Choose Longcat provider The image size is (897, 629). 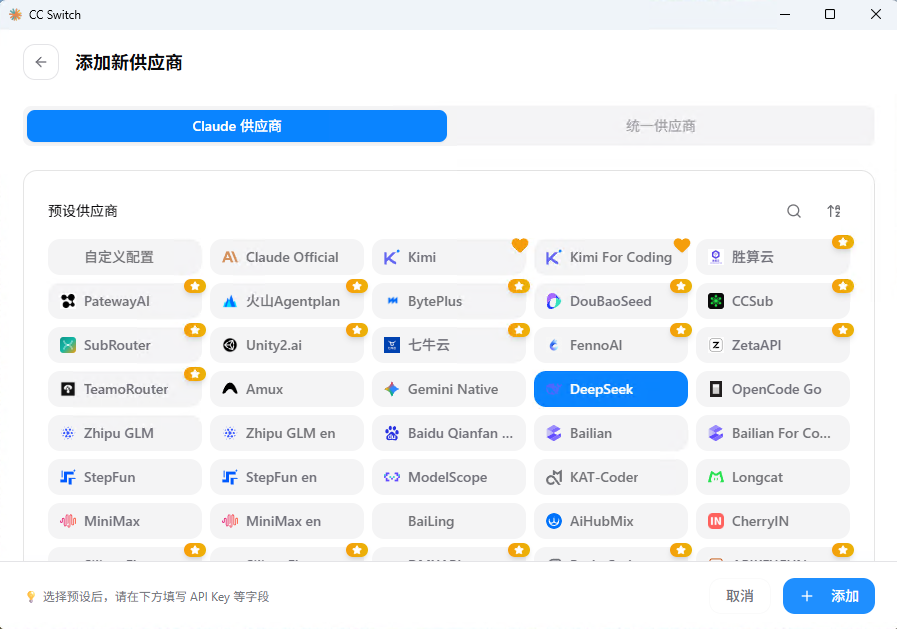773,477
